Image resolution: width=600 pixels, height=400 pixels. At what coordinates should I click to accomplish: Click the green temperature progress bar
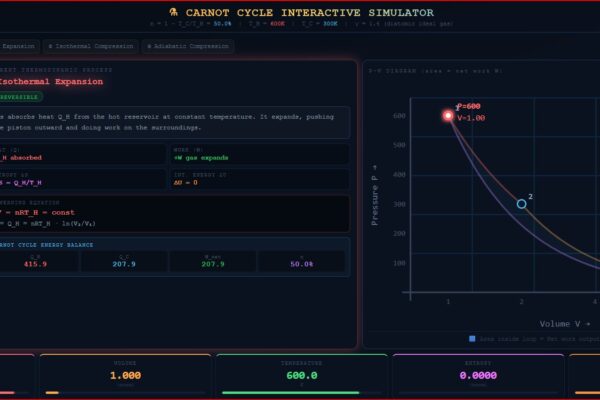click(x=290, y=392)
